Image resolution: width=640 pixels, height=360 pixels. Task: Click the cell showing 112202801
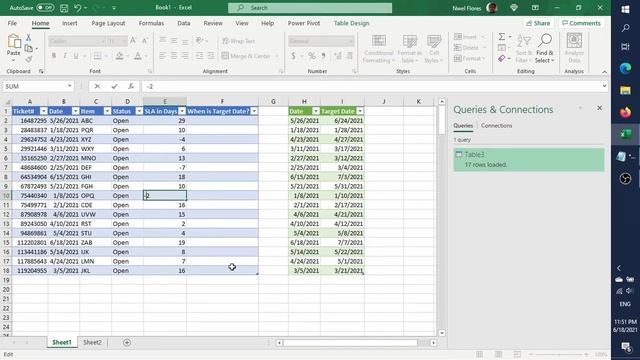tap(30, 242)
